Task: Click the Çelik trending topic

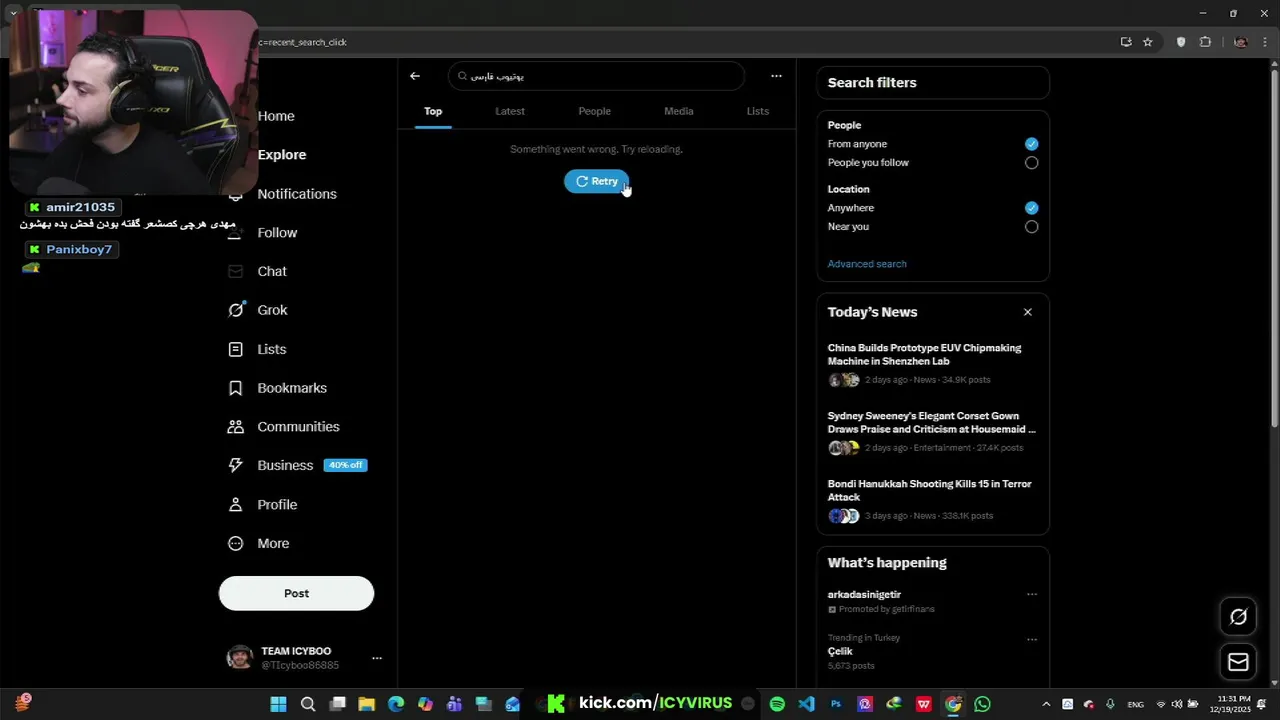Action: coord(840,652)
